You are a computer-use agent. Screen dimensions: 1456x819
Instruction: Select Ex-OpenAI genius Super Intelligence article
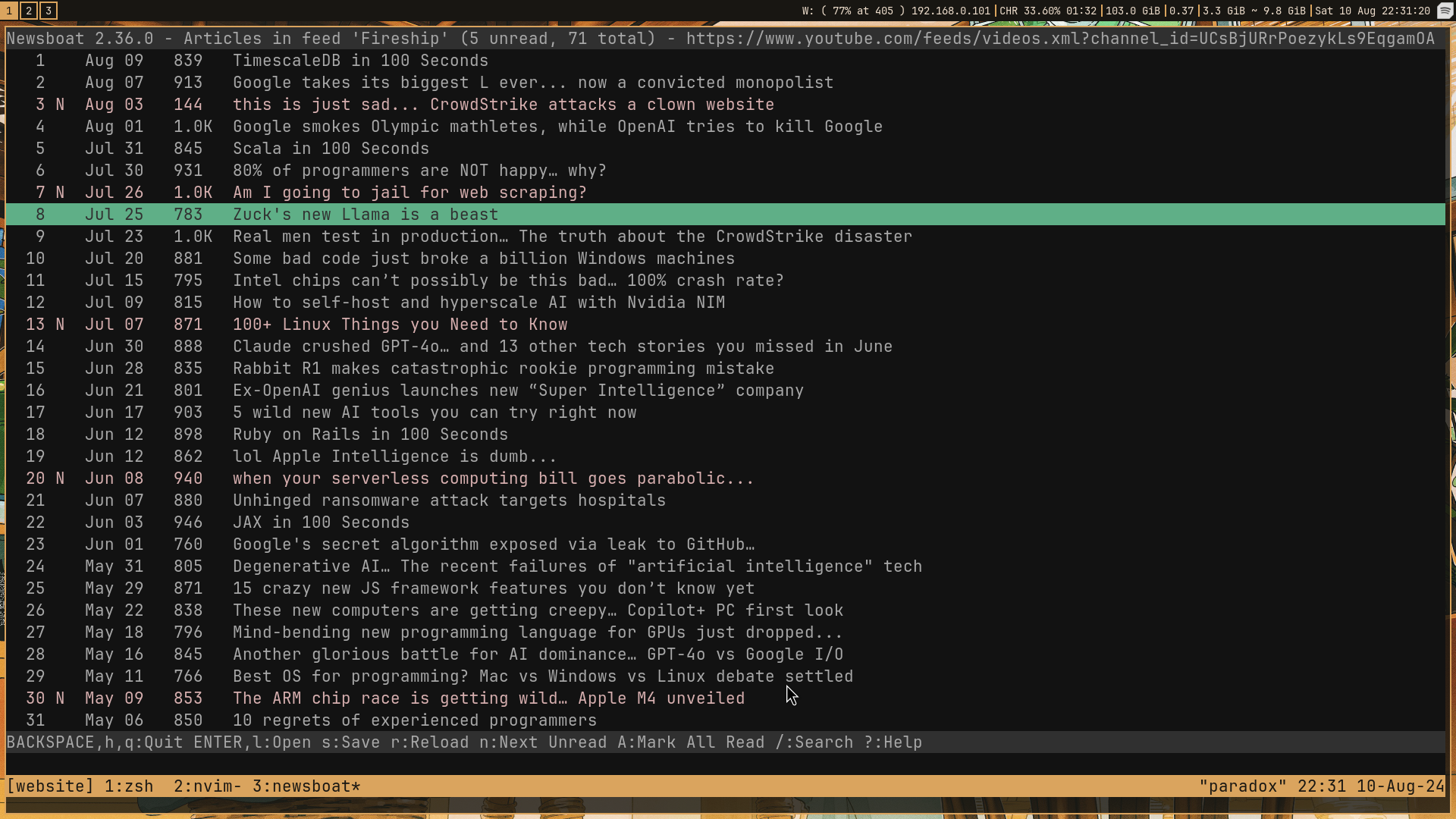pyautogui.click(x=725, y=391)
